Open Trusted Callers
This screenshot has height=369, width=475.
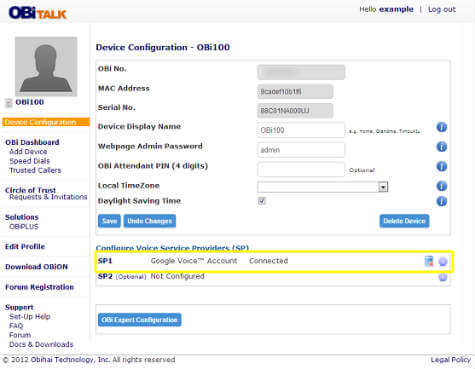[x=35, y=170]
